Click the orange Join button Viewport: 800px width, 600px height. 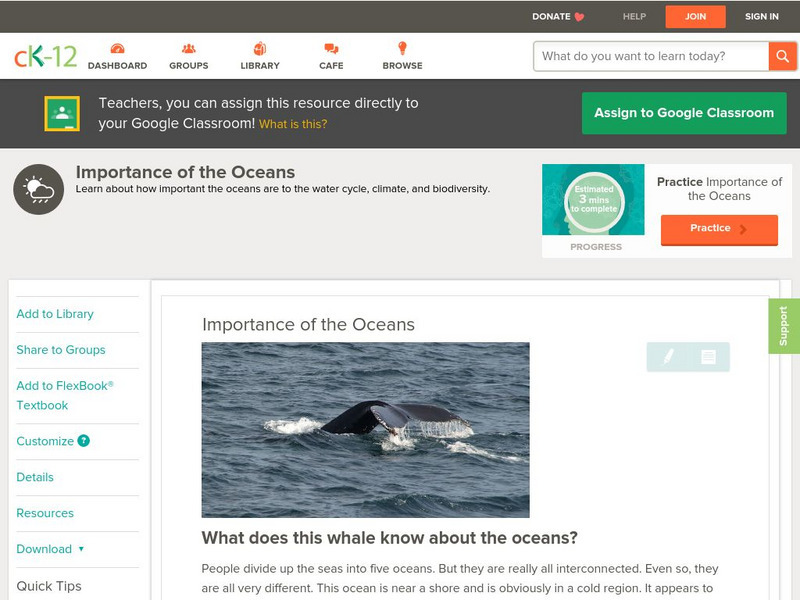(695, 17)
